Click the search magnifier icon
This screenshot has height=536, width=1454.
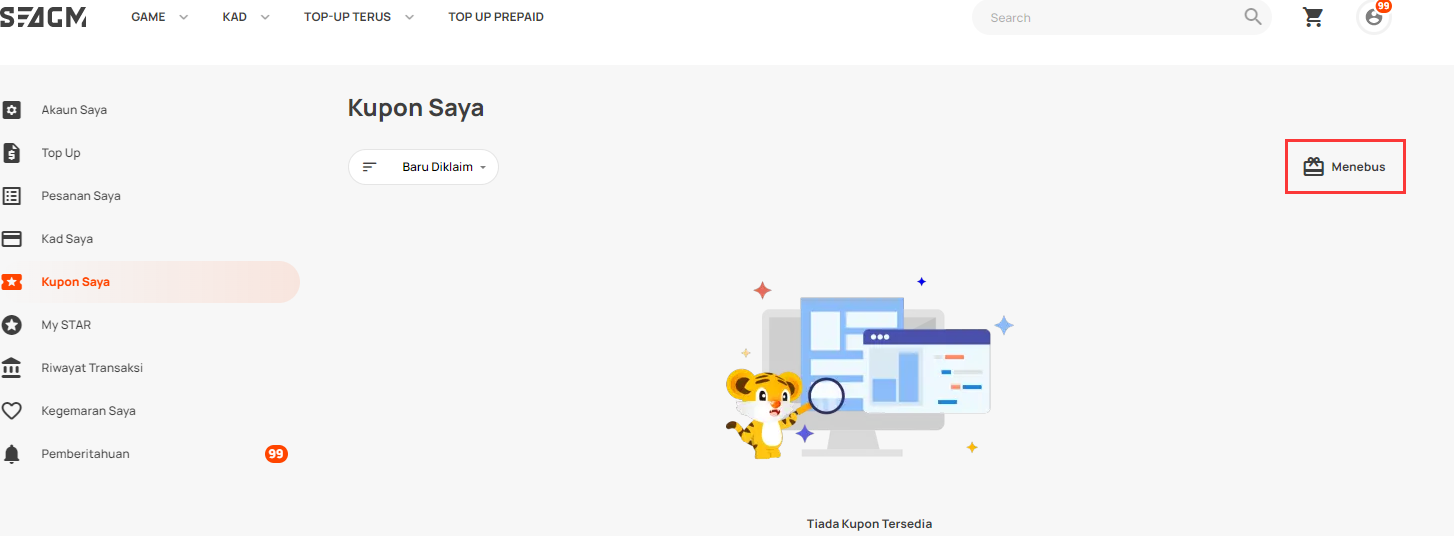pos(1253,17)
